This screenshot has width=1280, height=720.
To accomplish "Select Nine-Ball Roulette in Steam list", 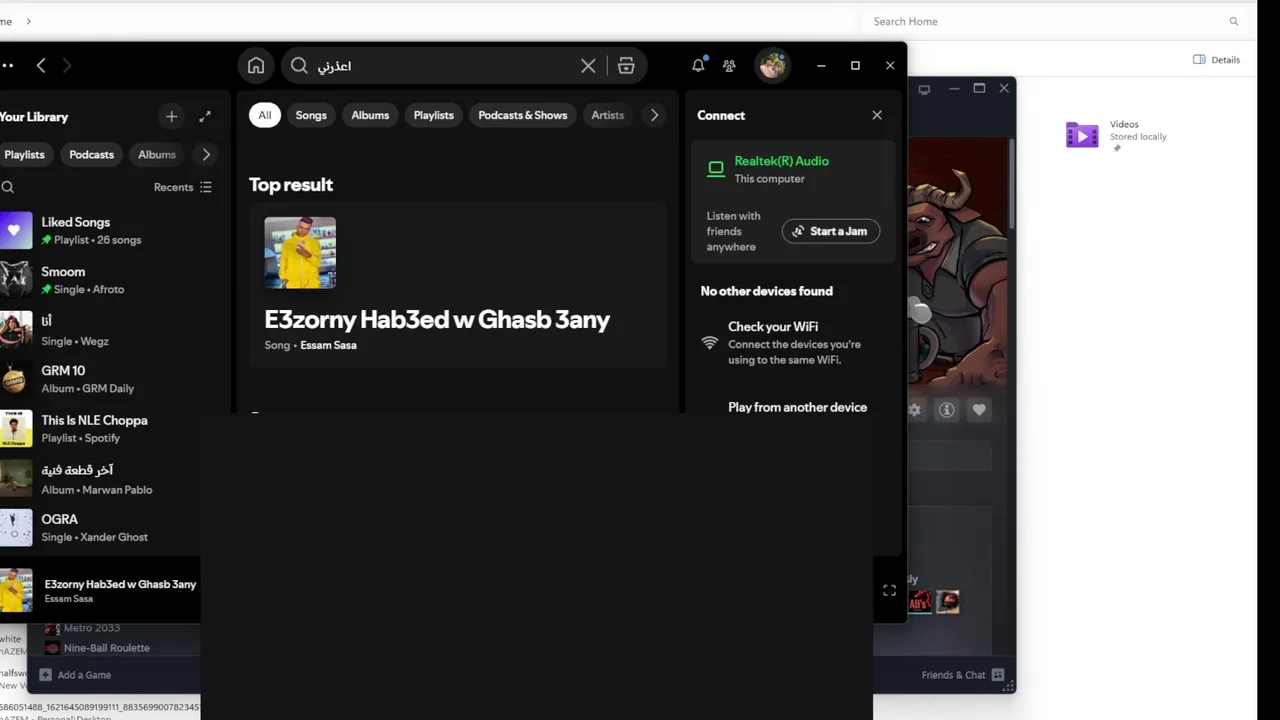I will [x=106, y=648].
